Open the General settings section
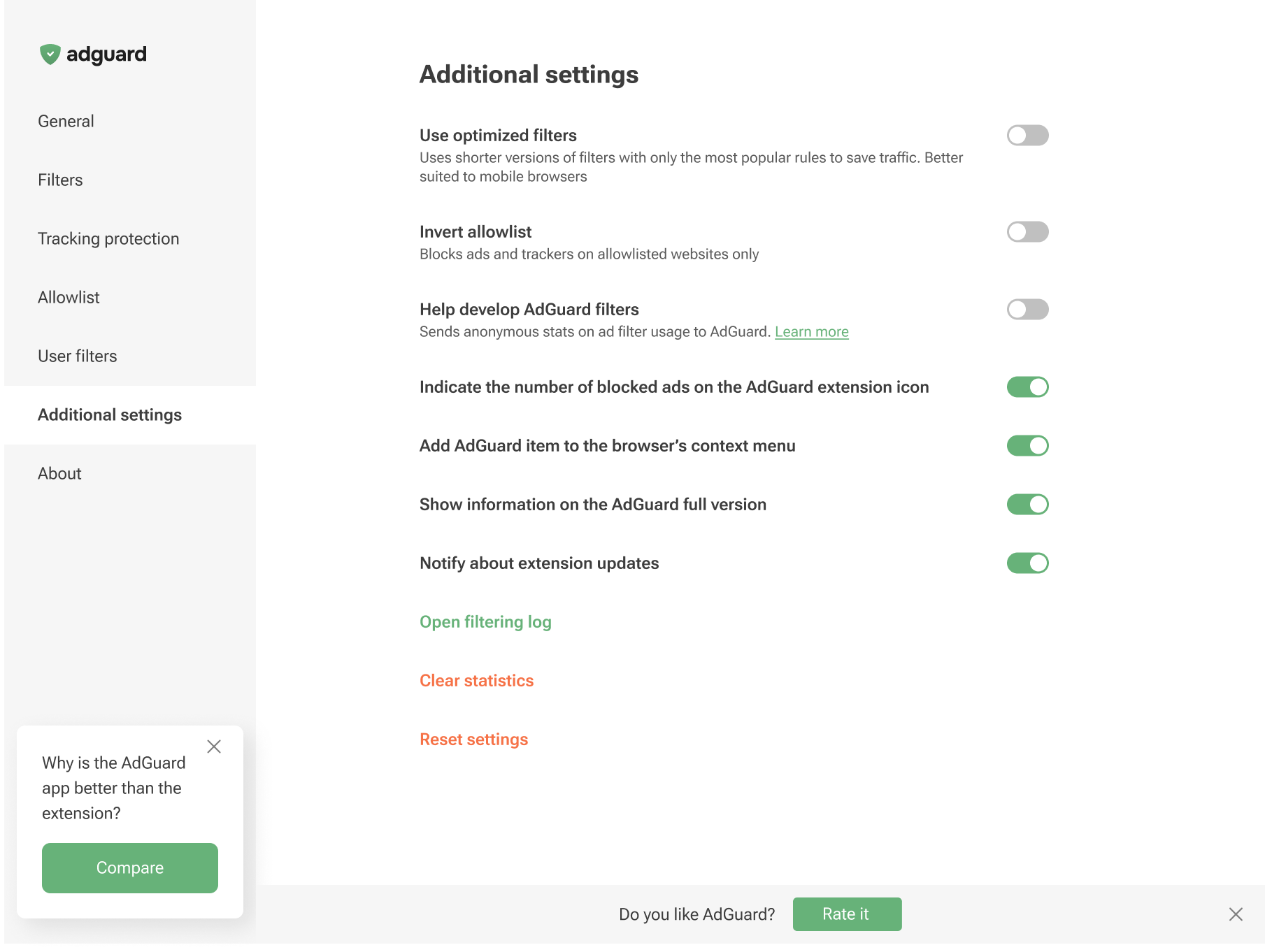The image size is (1265, 952). tap(130, 122)
